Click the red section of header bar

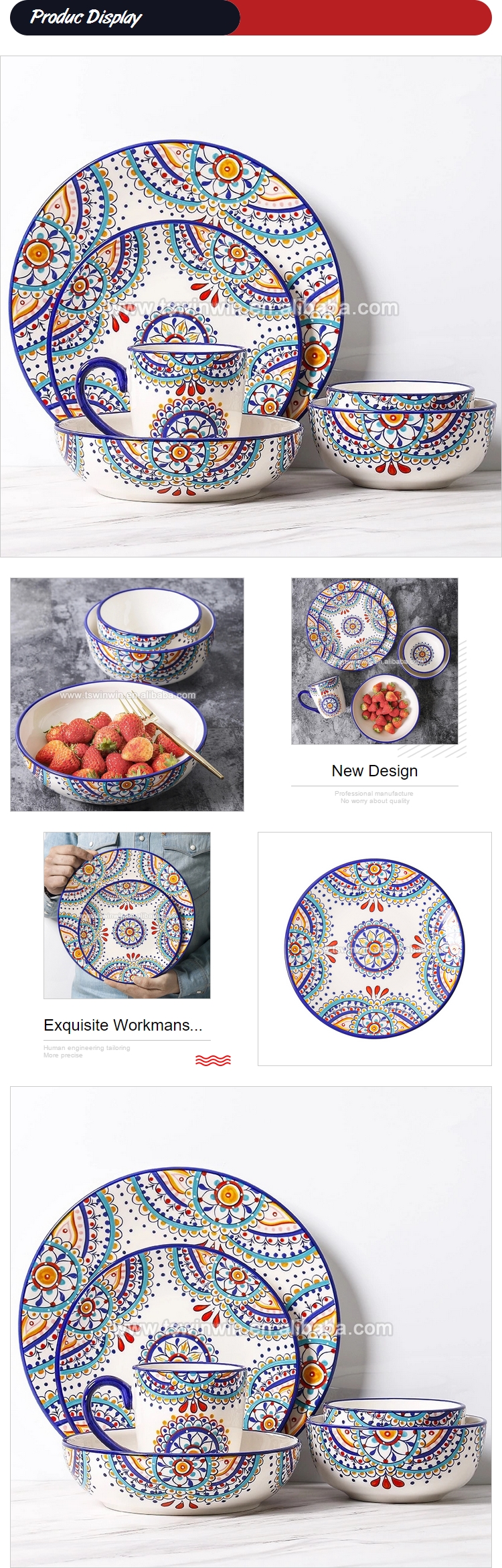coord(365,17)
